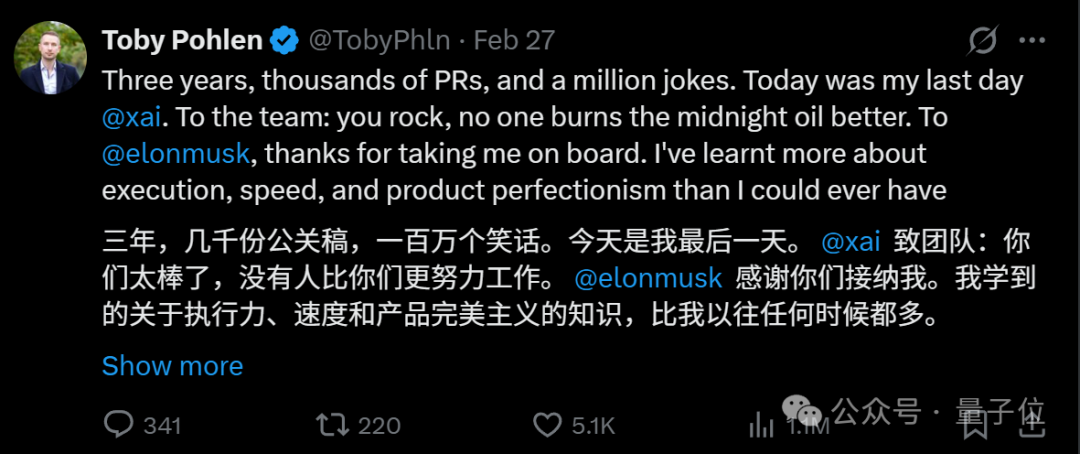Click the retweet arrows icon
The height and width of the screenshot is (454, 1080).
[332, 425]
